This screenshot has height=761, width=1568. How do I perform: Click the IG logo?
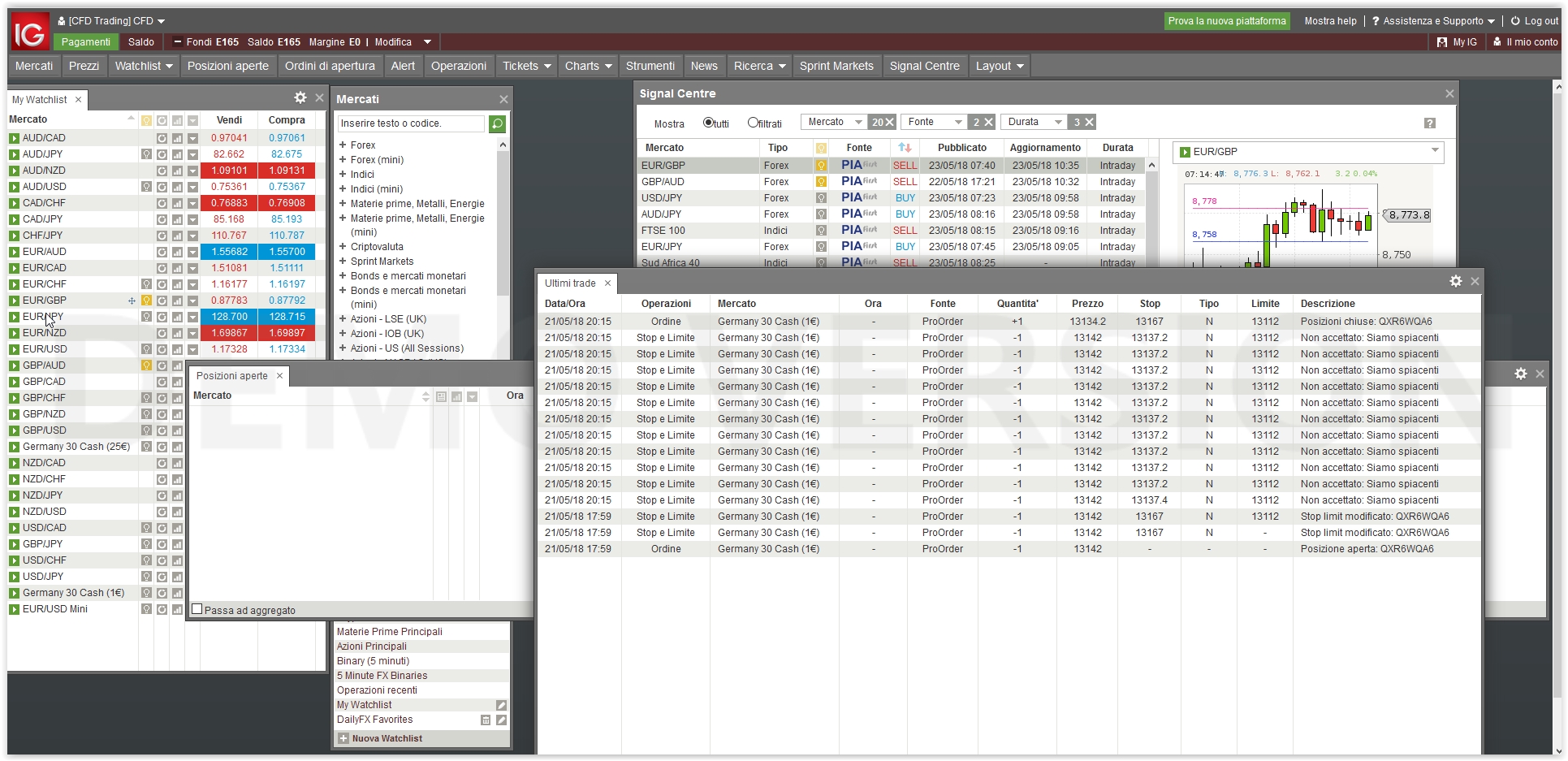coord(30,32)
